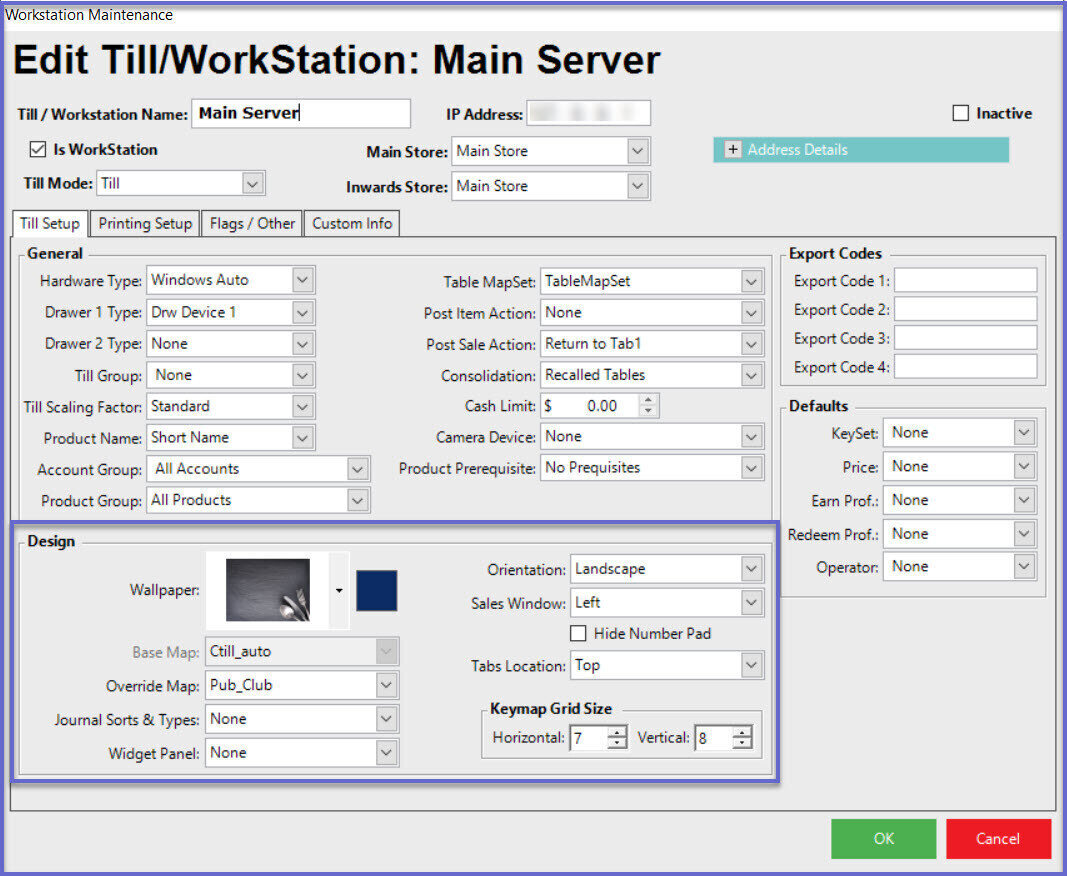This screenshot has width=1067, height=876.
Task: Decrease the Vertical keymap grid size
Action: [x=741, y=744]
